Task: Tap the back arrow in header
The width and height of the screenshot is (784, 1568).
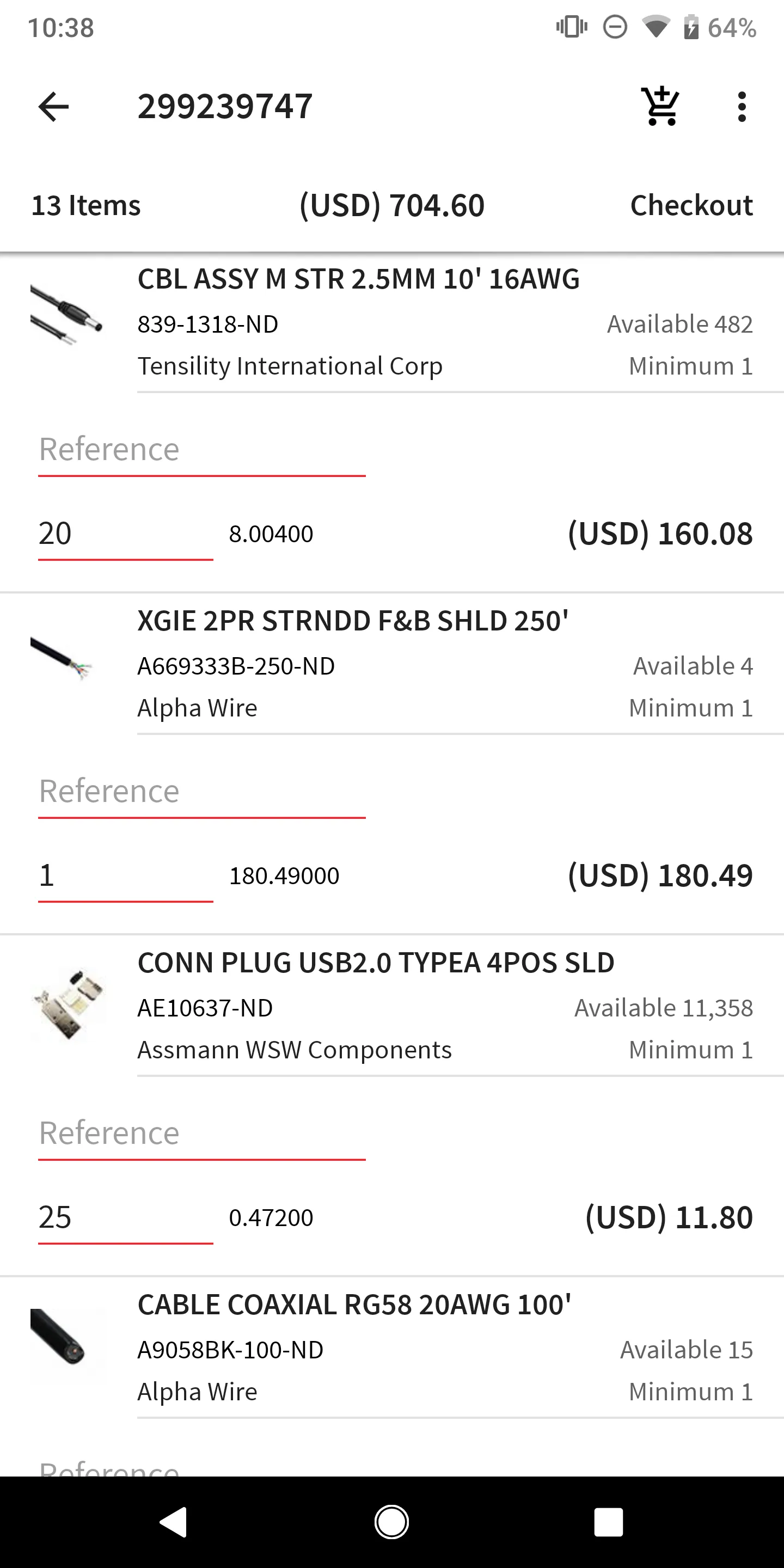Action: pyautogui.click(x=53, y=107)
